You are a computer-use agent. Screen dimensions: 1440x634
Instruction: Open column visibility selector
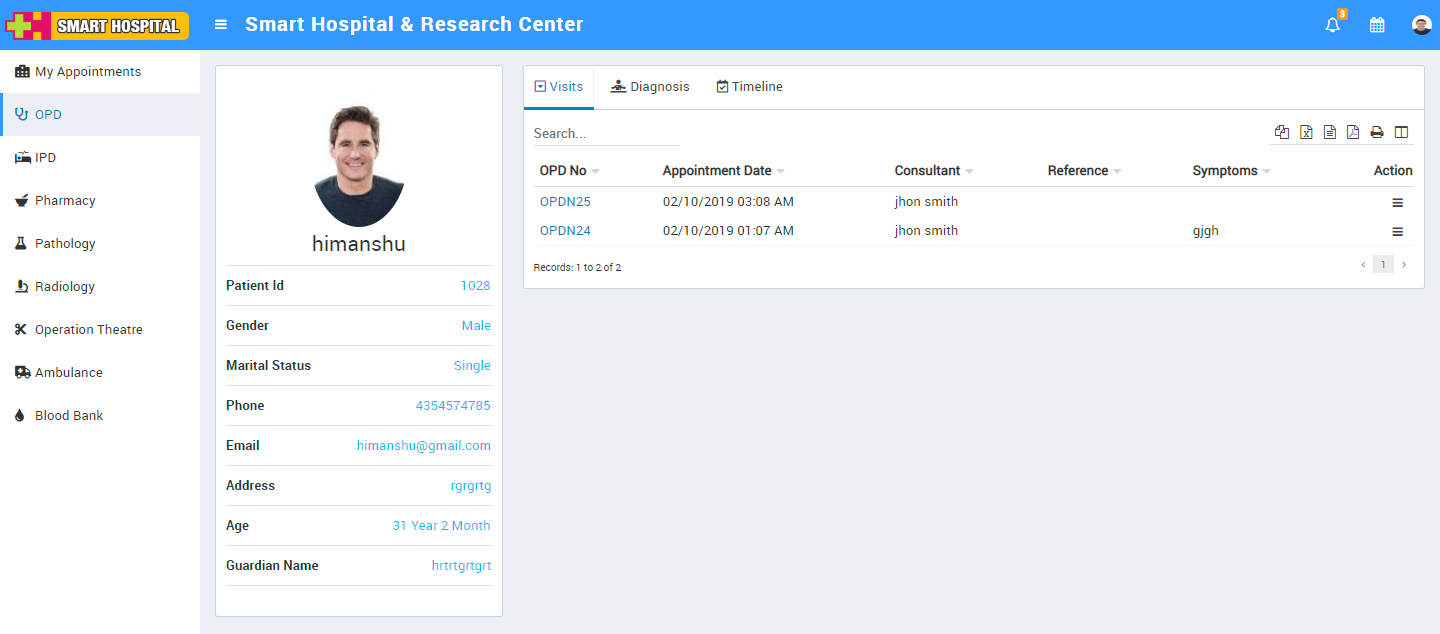click(x=1401, y=132)
